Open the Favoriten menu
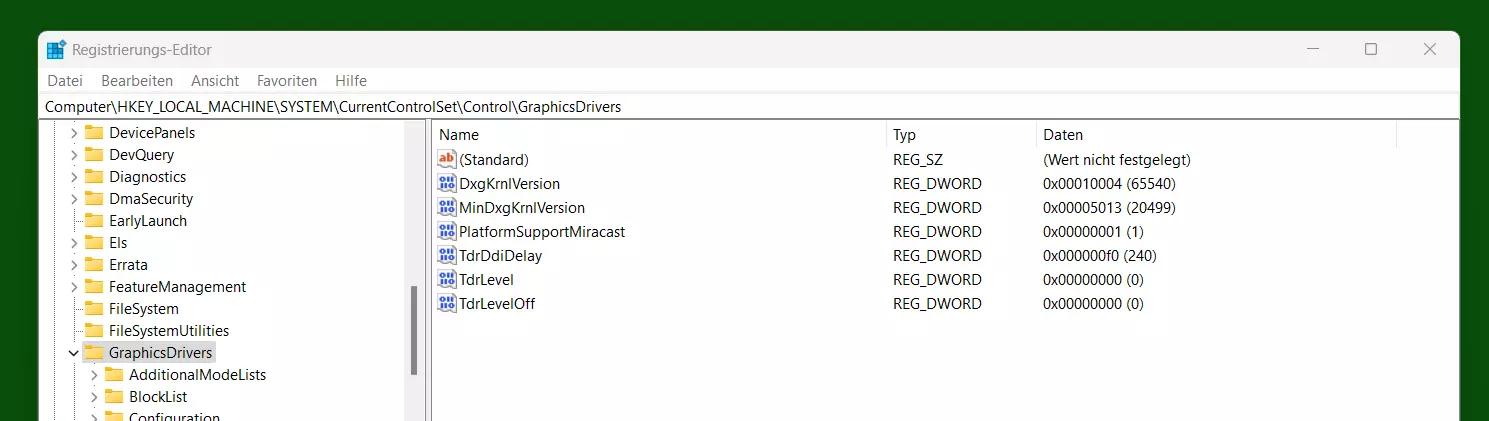The width and height of the screenshot is (1489, 421). click(287, 81)
